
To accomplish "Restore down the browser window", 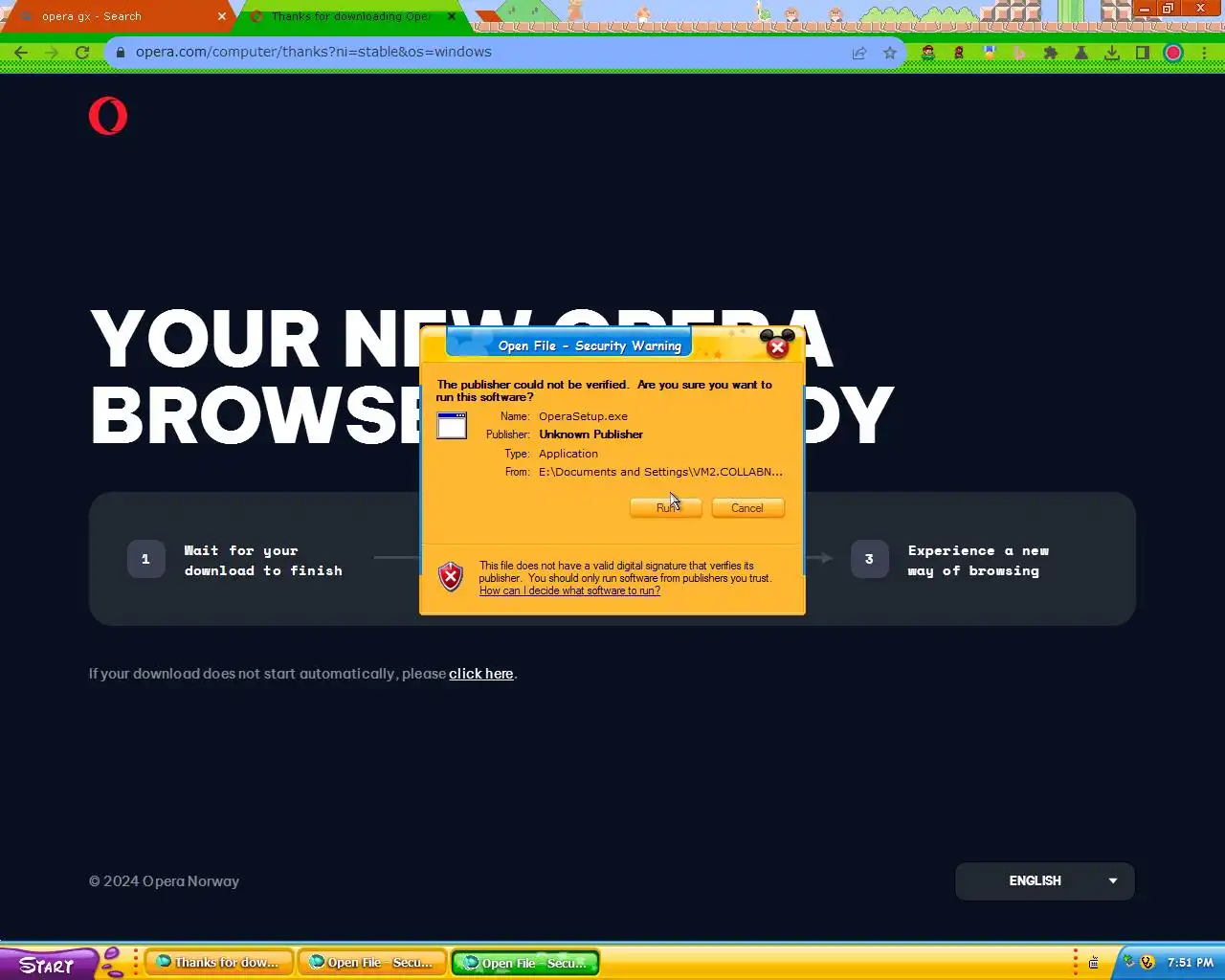I will [1168, 9].
